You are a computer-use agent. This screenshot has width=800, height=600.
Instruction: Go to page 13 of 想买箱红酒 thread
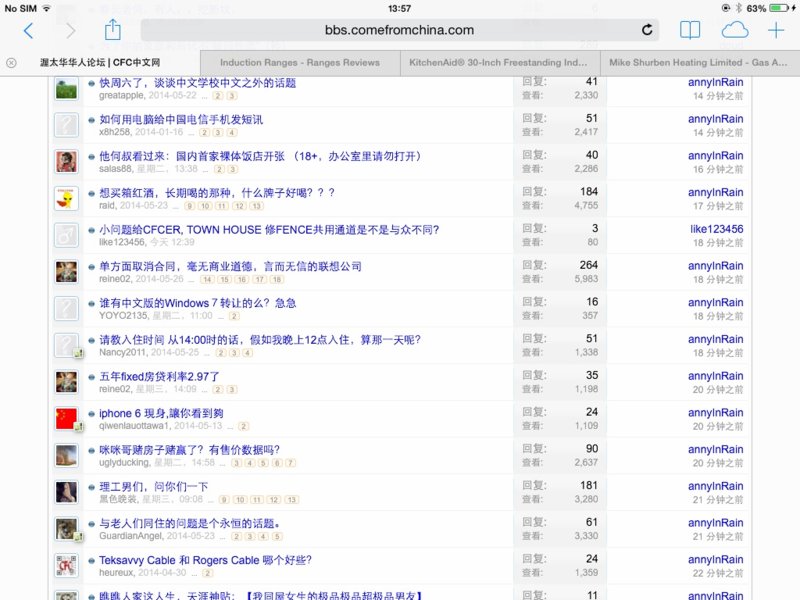tap(256, 206)
